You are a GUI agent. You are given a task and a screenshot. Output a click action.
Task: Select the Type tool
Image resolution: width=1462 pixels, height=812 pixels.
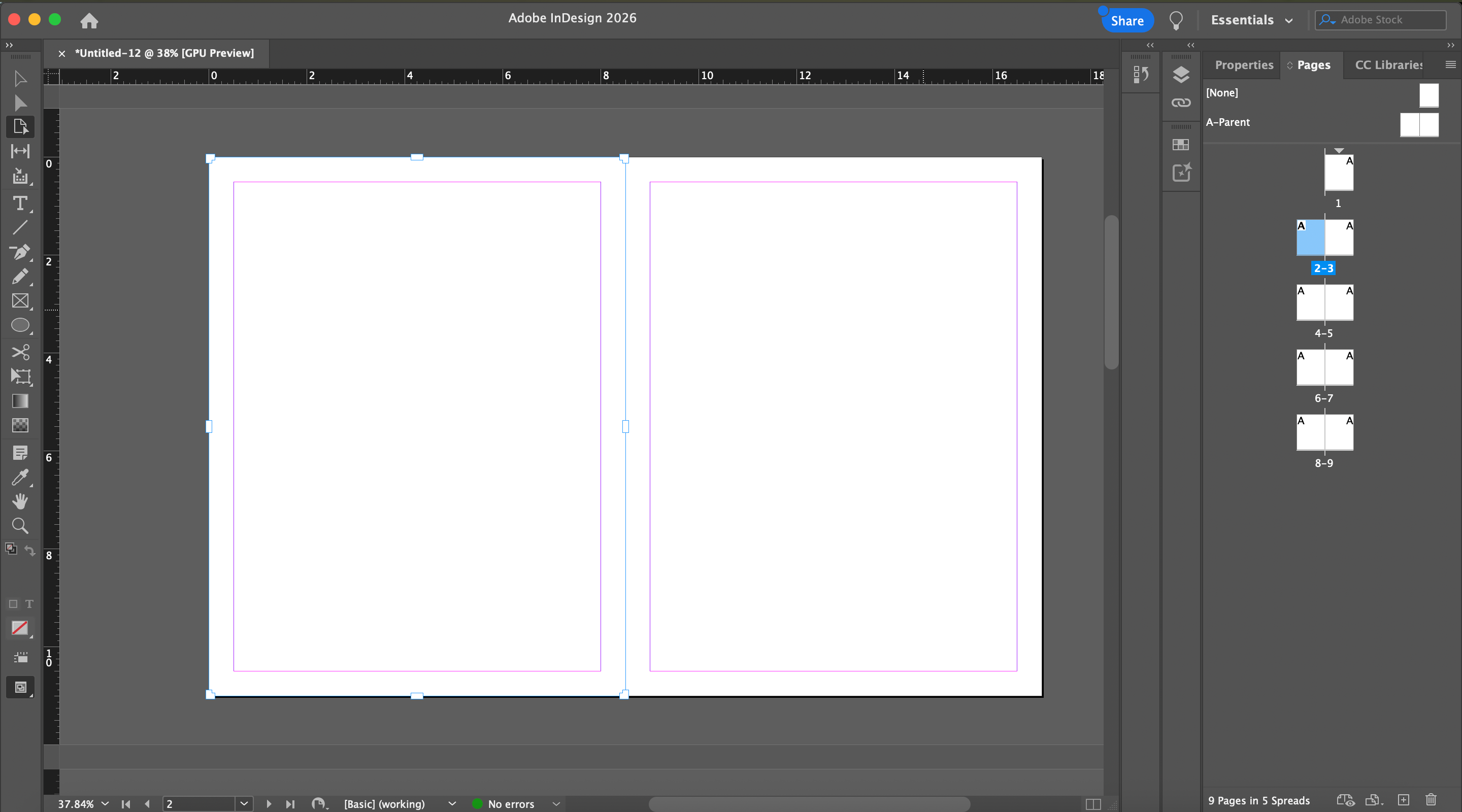pos(20,203)
